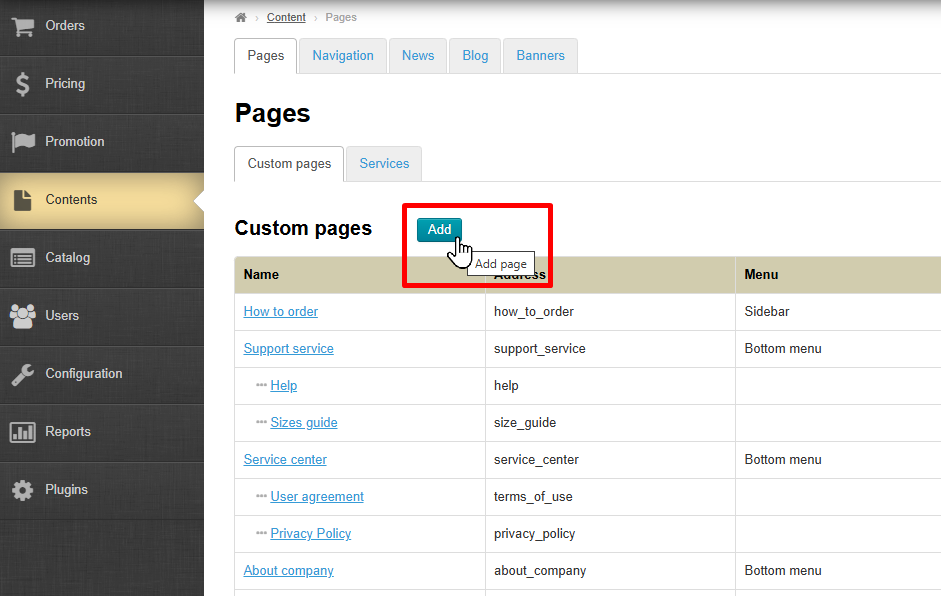Select the Banners tab

540,56
